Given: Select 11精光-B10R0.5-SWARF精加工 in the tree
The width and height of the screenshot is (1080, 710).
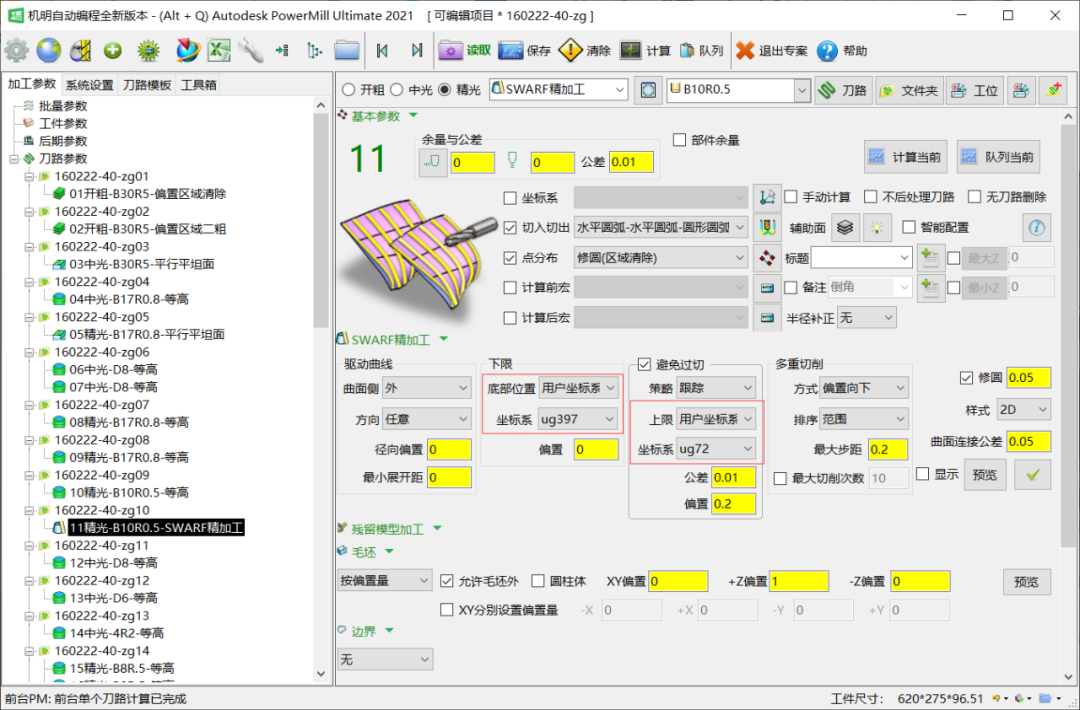Looking at the screenshot, I should (156, 527).
